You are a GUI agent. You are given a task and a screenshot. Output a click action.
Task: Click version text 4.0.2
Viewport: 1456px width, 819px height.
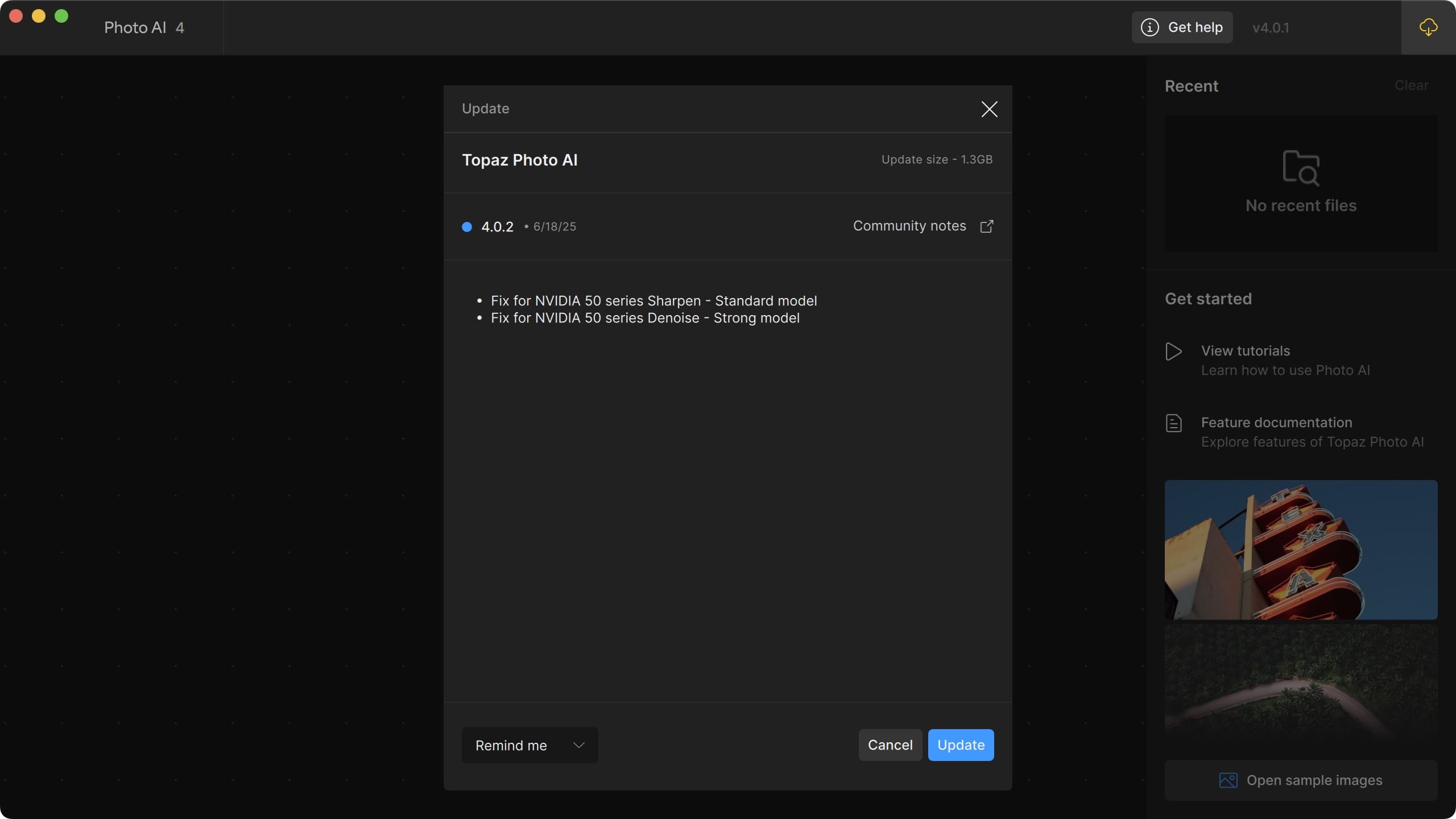(x=497, y=227)
